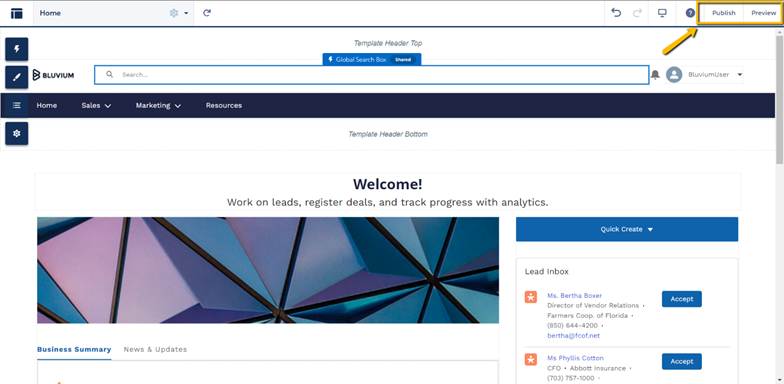Viewport: 784px width, 384px height.
Task: Click the Preview button
Action: pos(763,13)
